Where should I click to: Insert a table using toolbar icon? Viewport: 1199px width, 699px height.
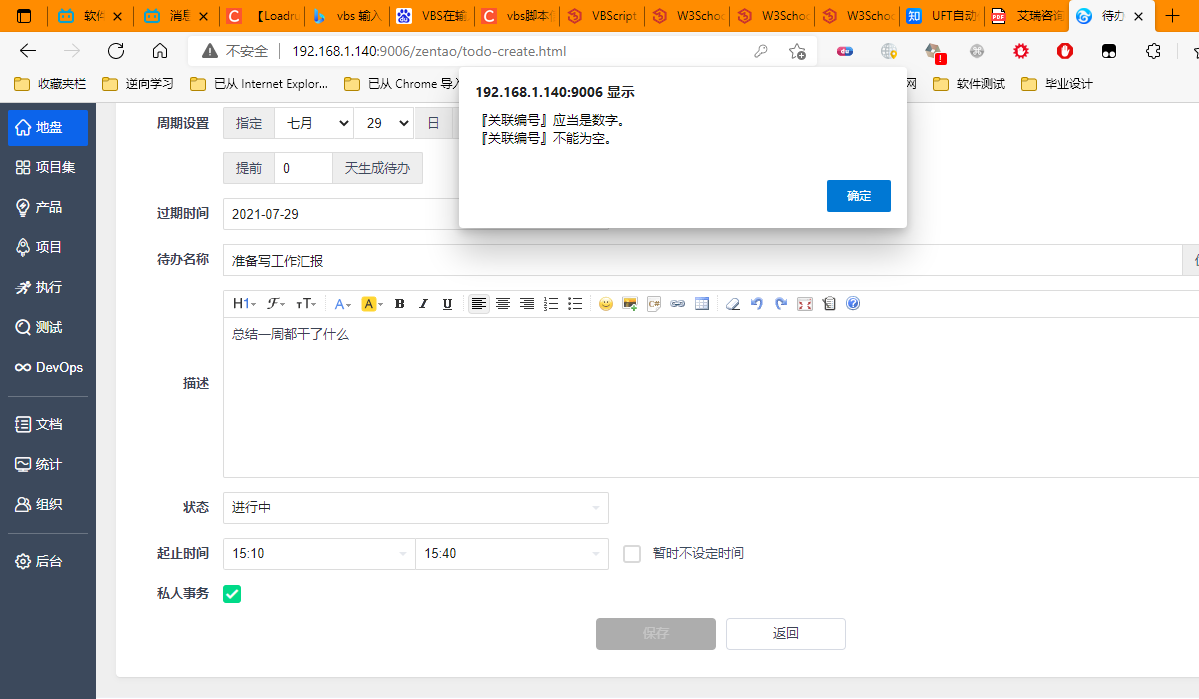702,304
